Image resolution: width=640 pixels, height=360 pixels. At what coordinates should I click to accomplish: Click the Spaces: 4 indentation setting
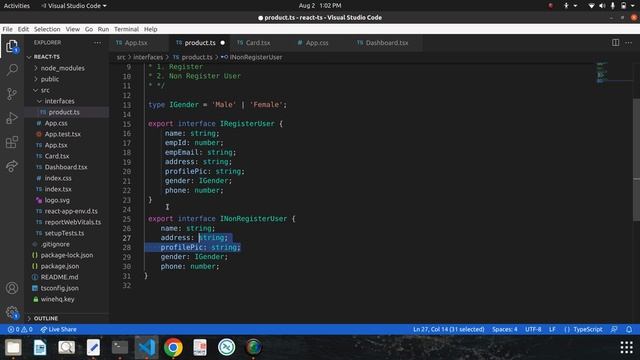504,329
